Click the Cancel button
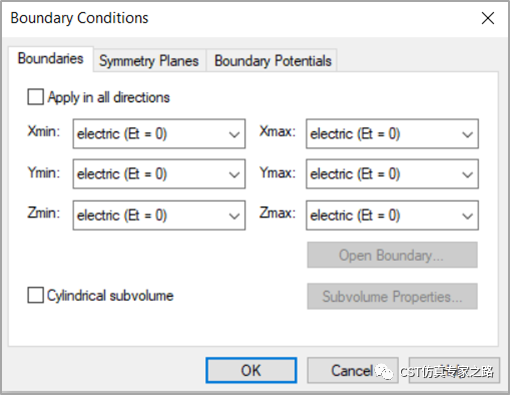 (x=352, y=370)
